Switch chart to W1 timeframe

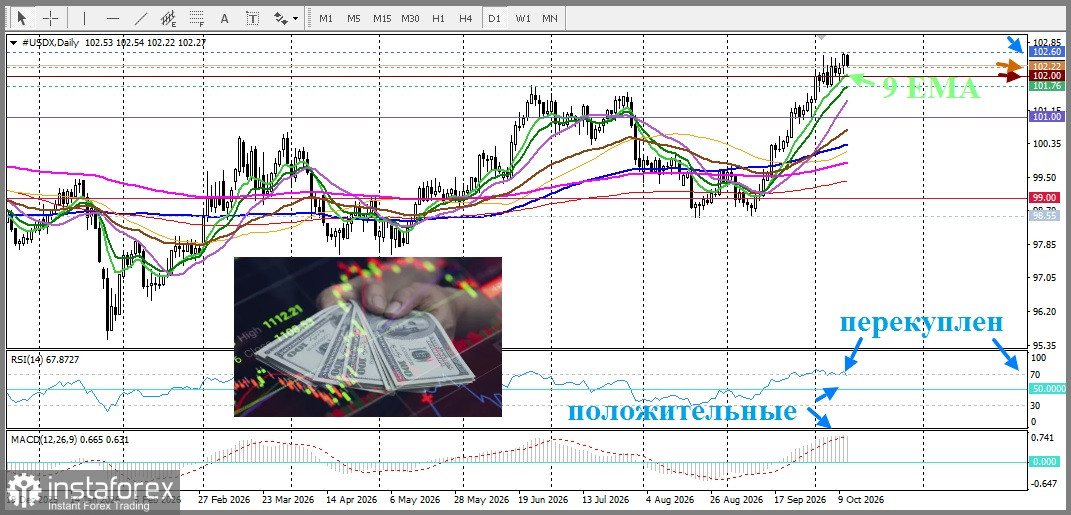[x=523, y=18]
